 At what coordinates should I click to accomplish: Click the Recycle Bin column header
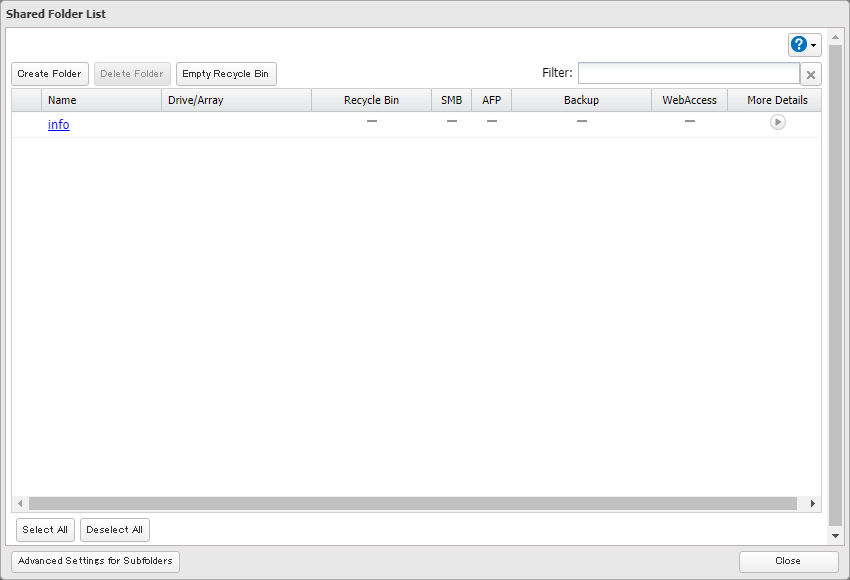tap(371, 100)
